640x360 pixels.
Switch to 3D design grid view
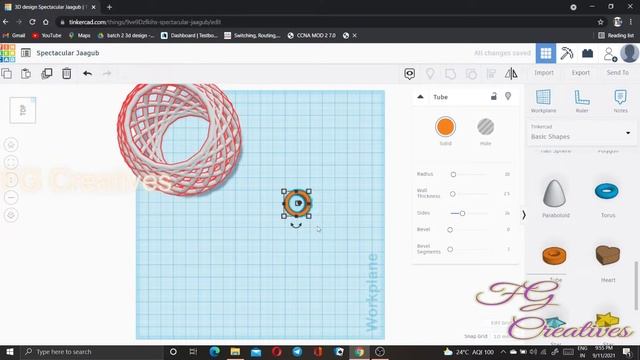(x=546, y=53)
